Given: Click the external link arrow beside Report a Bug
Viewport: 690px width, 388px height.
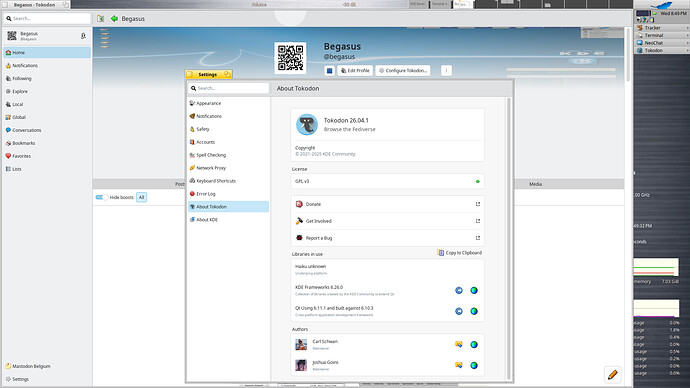Looking at the screenshot, I should pos(478,238).
